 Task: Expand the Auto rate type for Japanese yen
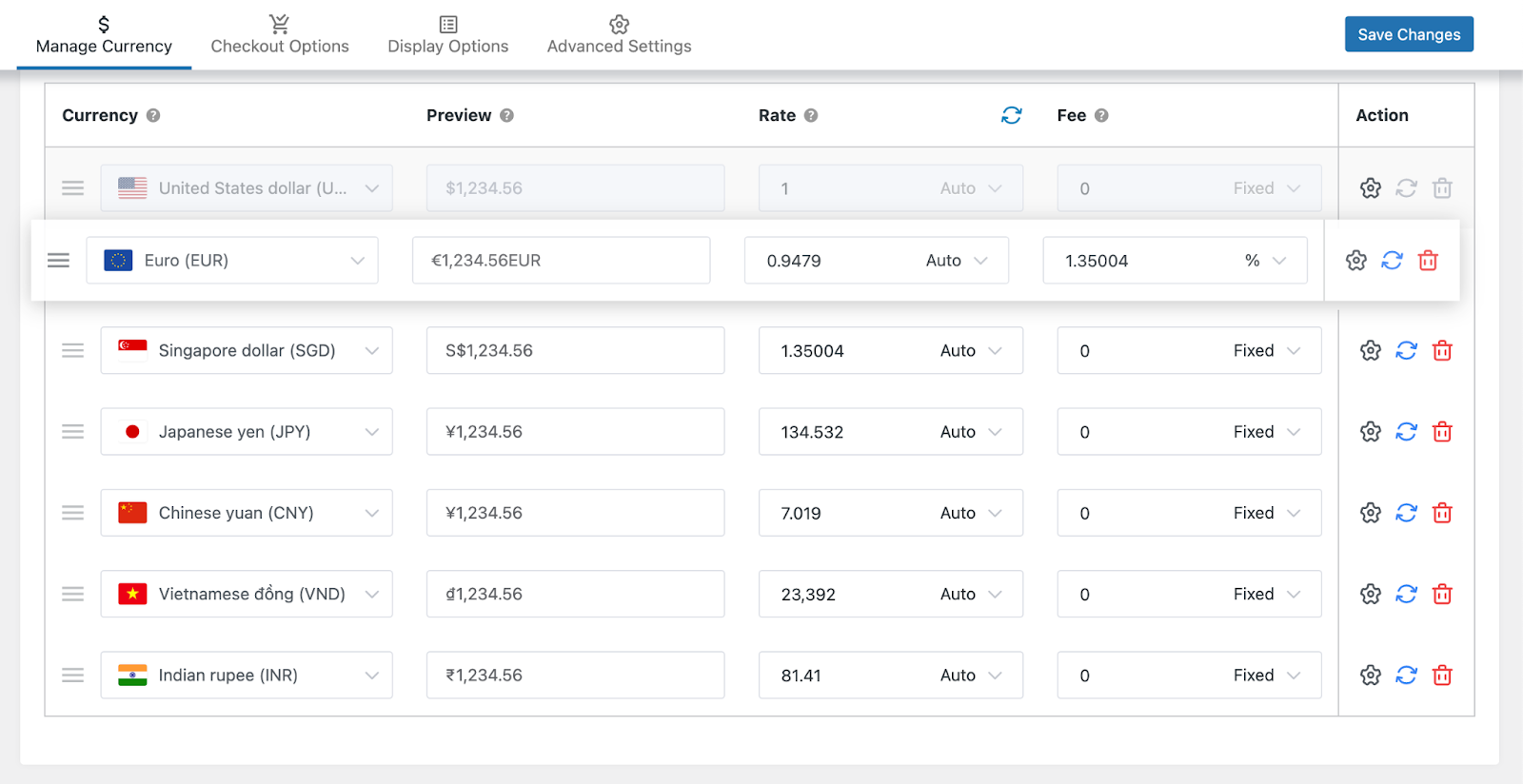pos(971,432)
